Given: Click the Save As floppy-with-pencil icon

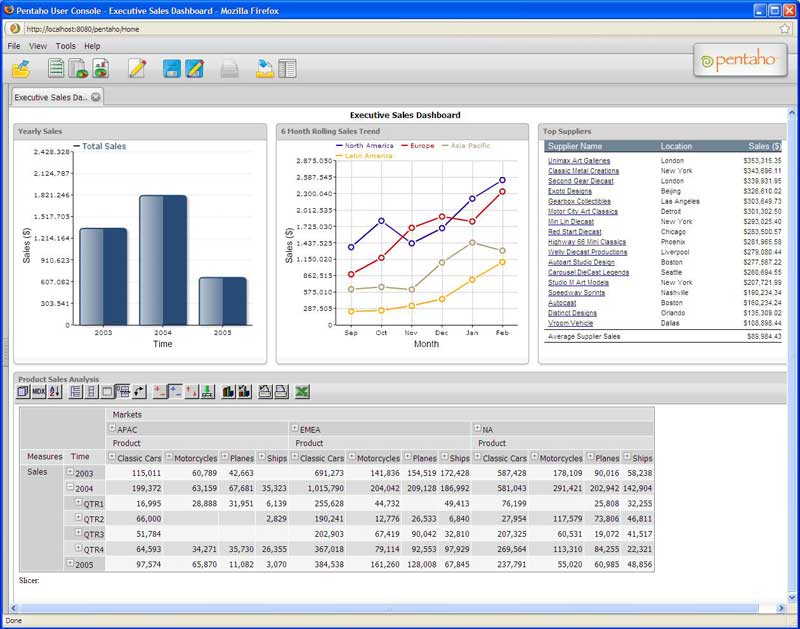Looking at the screenshot, I should click(194, 68).
